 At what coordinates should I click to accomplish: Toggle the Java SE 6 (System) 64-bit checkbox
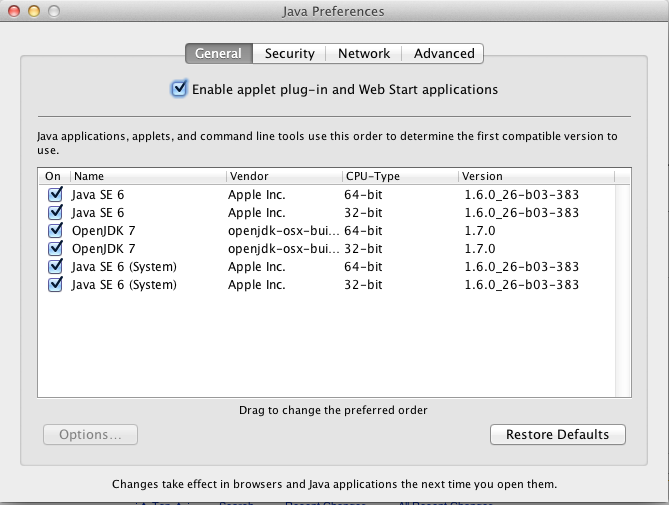pos(55,267)
